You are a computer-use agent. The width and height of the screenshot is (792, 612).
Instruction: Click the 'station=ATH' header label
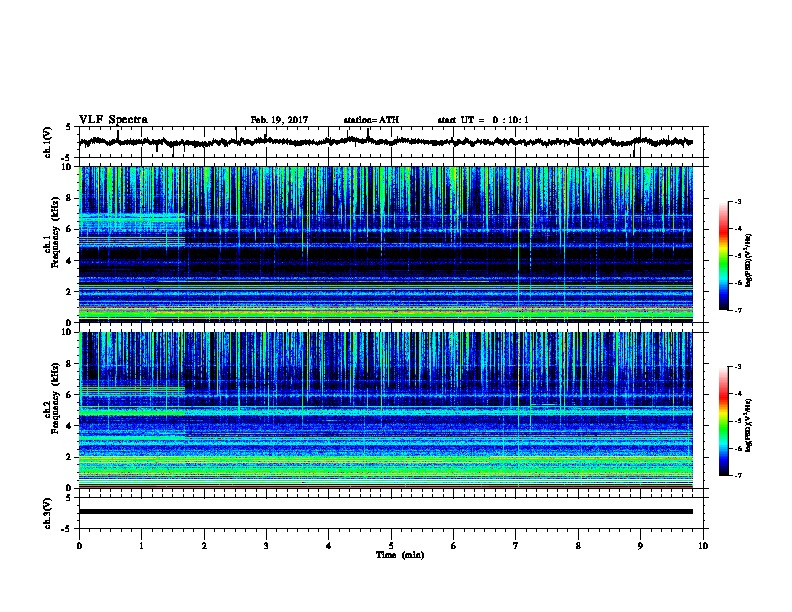[371, 120]
